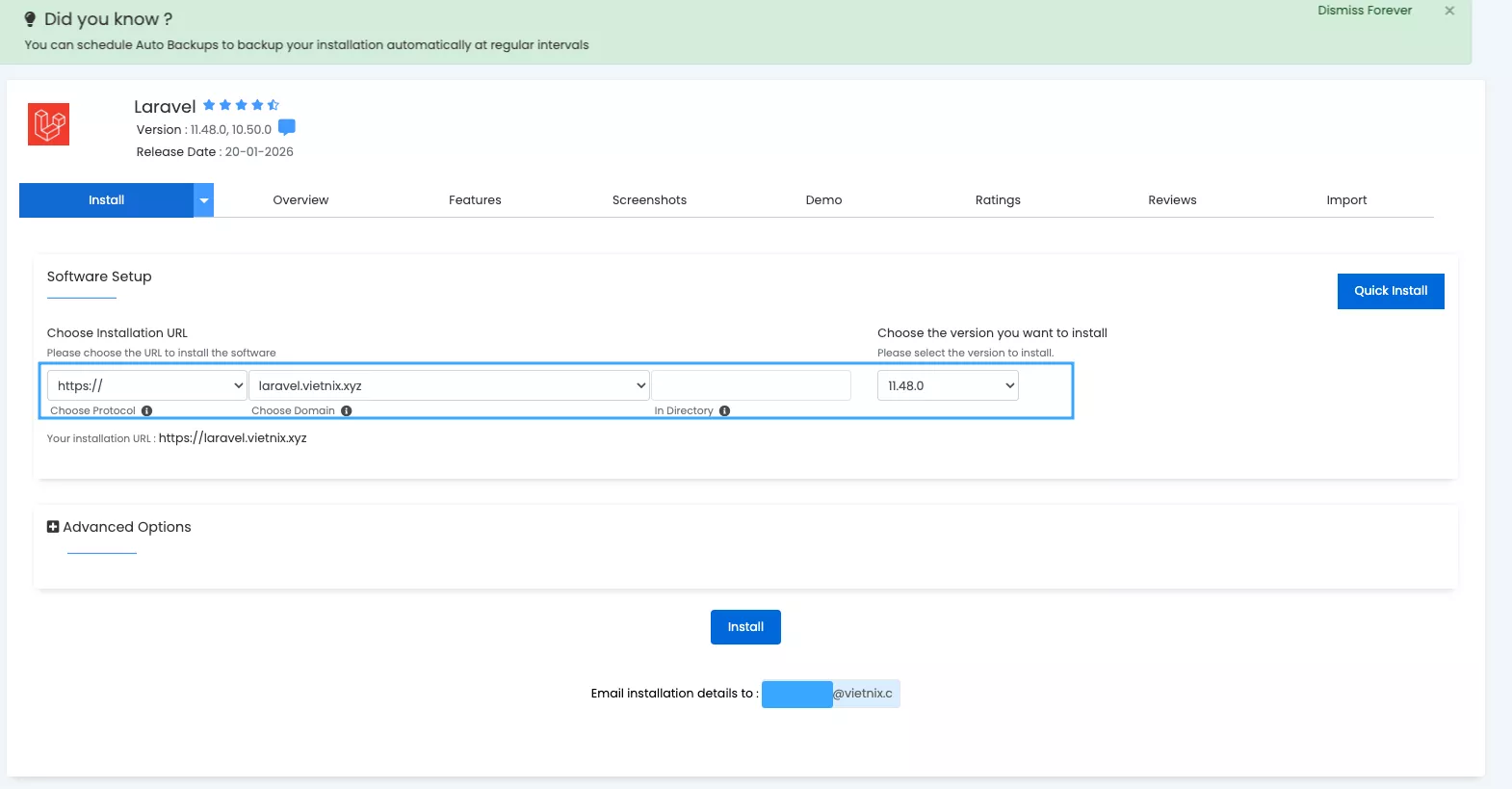Click the Choose Domain info icon
1512x789 pixels.
347,411
